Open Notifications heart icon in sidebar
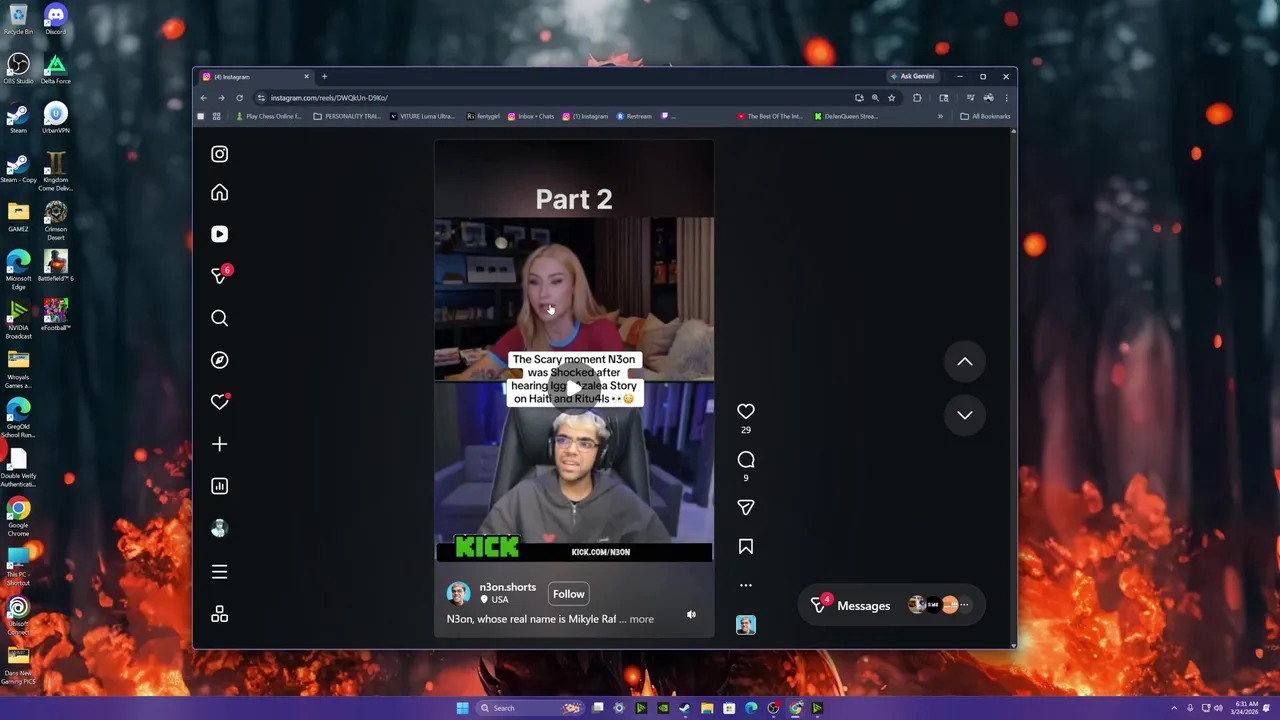The image size is (1280, 720). [219, 402]
